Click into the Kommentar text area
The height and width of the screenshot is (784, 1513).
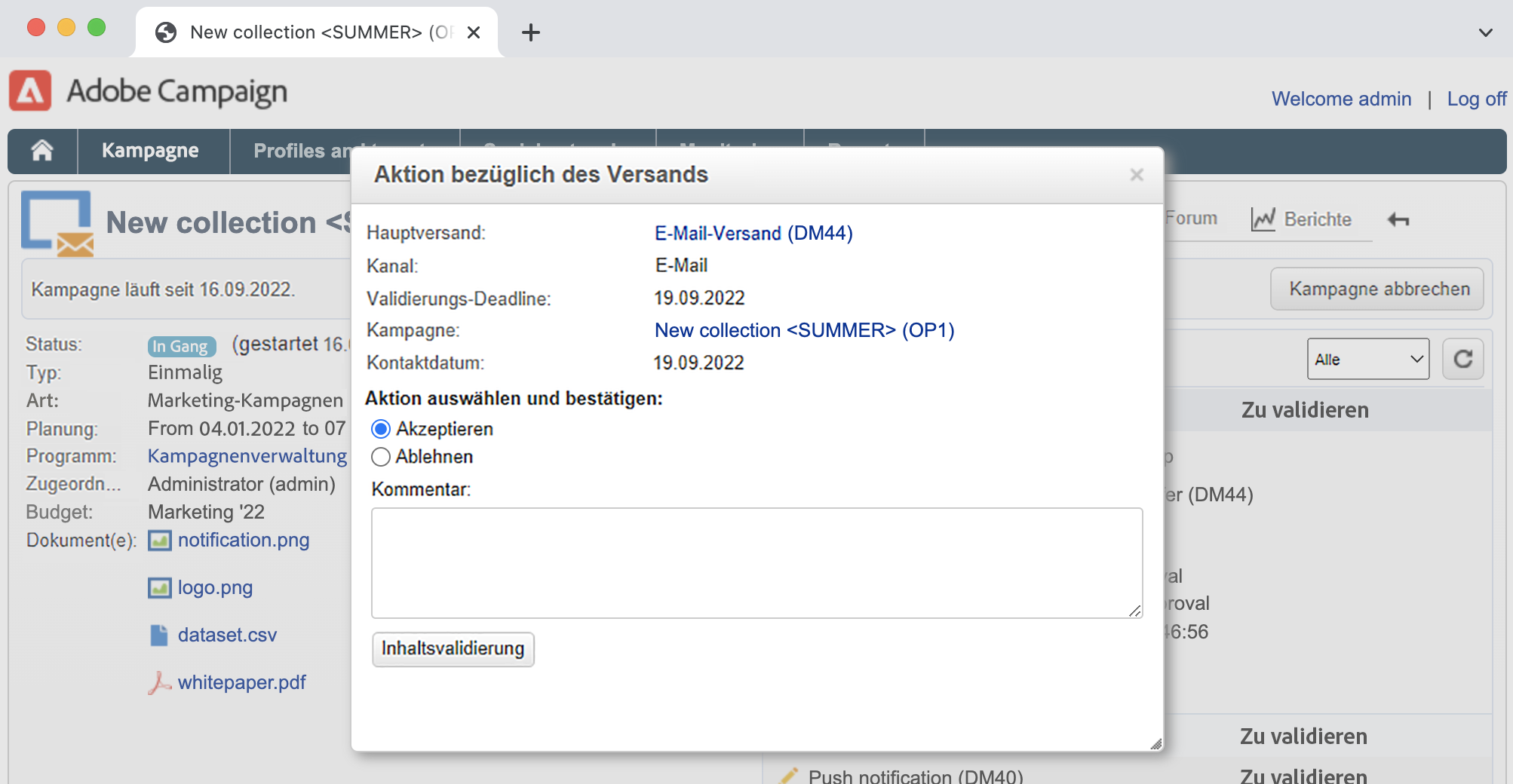pyautogui.click(x=756, y=562)
